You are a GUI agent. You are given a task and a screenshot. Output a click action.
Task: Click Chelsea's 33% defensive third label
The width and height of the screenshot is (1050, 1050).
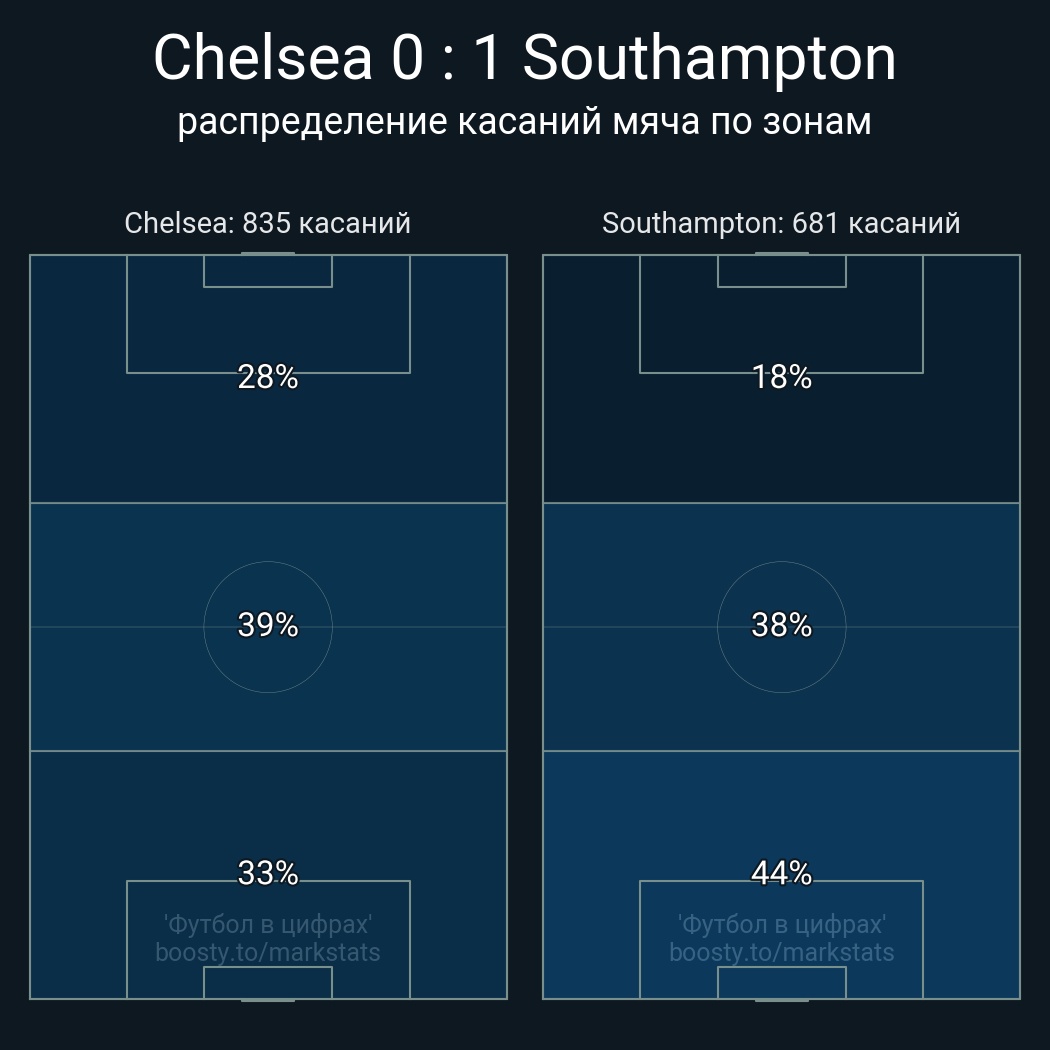tap(268, 873)
